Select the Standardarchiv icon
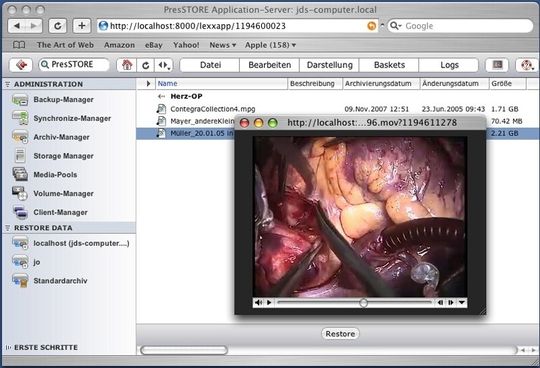Image resolution: width=540 pixels, height=368 pixels. click(20, 281)
